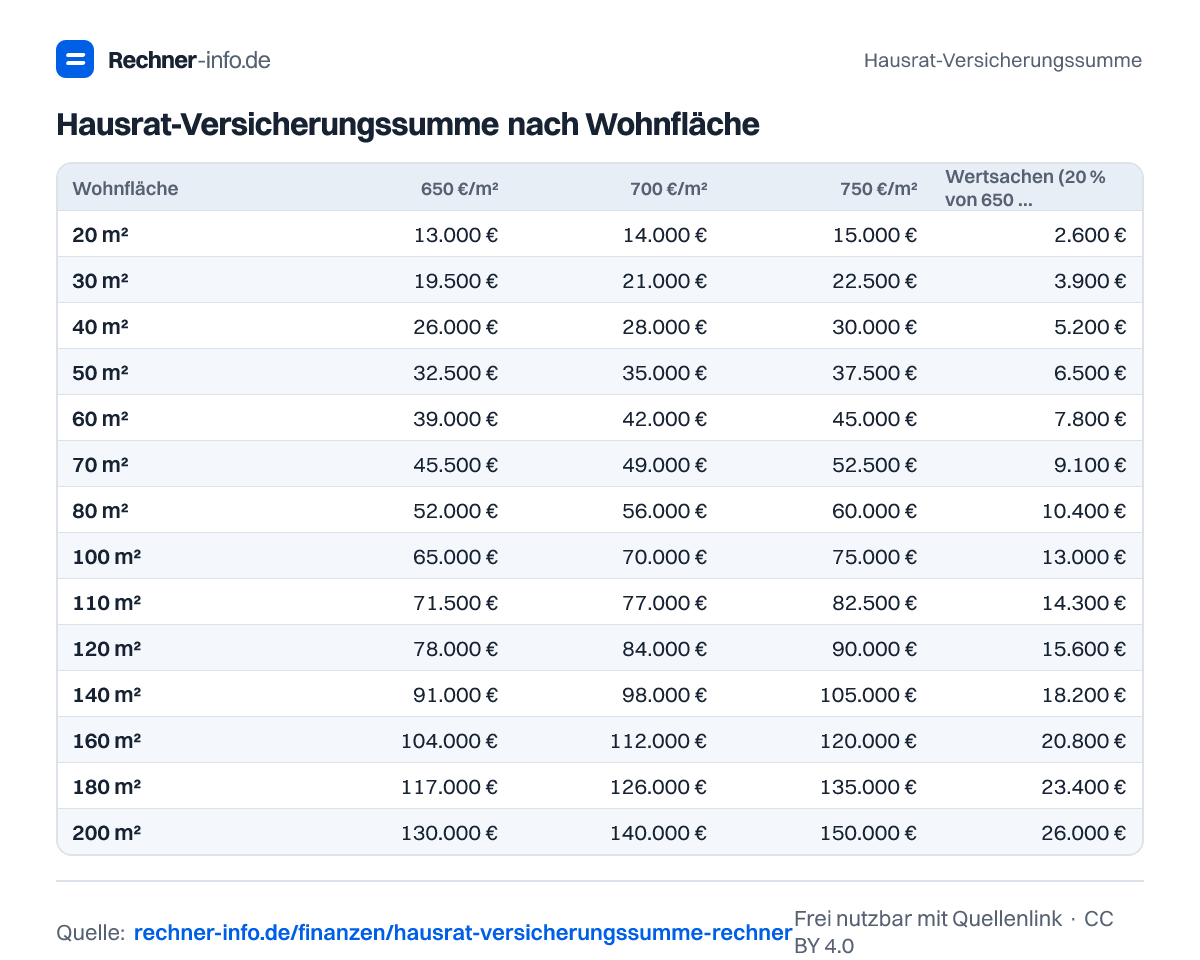This screenshot has width=1200, height=960.
Task: Select the 40 m² row label
Action: click(100, 327)
